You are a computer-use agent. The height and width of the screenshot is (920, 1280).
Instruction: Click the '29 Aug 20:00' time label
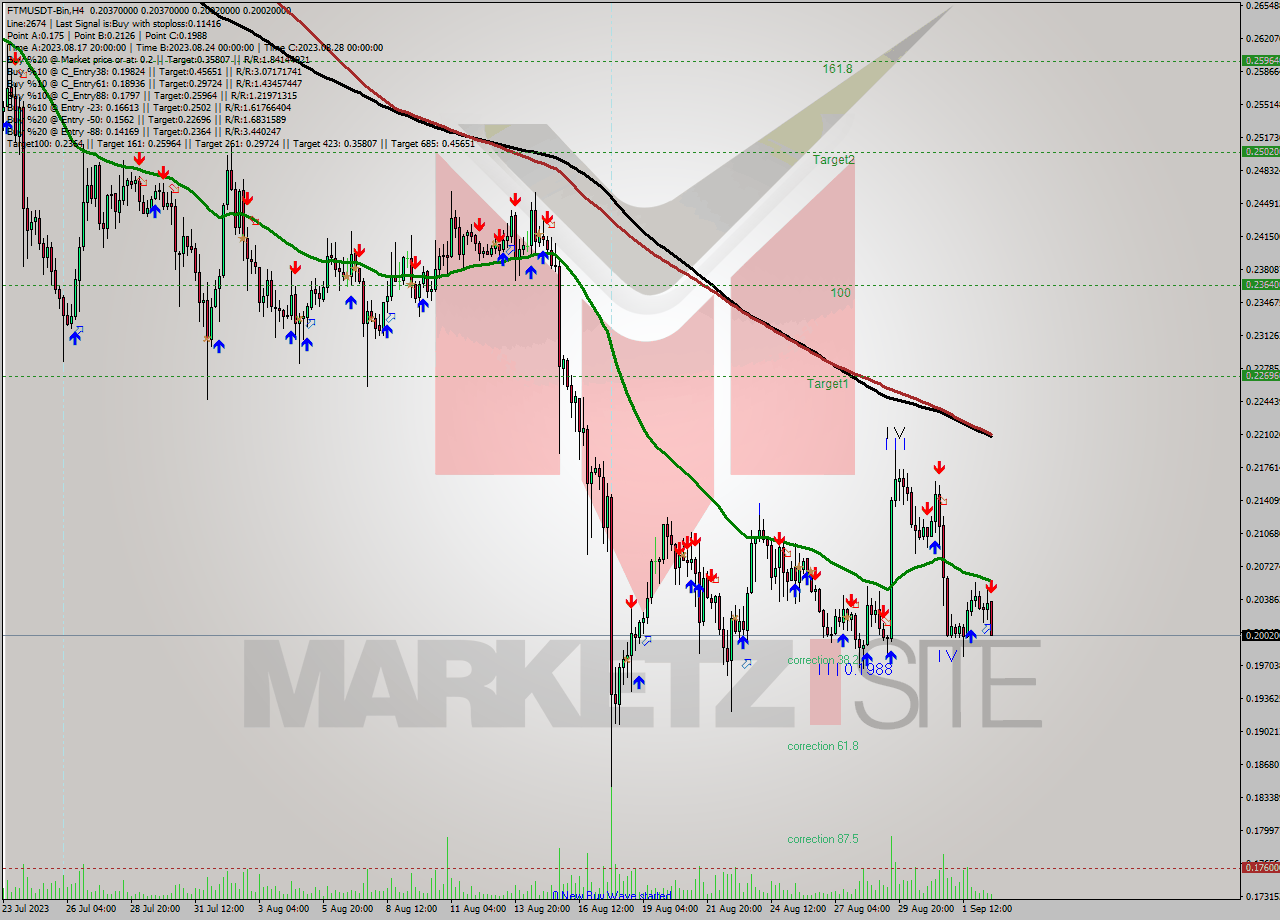coord(925,909)
